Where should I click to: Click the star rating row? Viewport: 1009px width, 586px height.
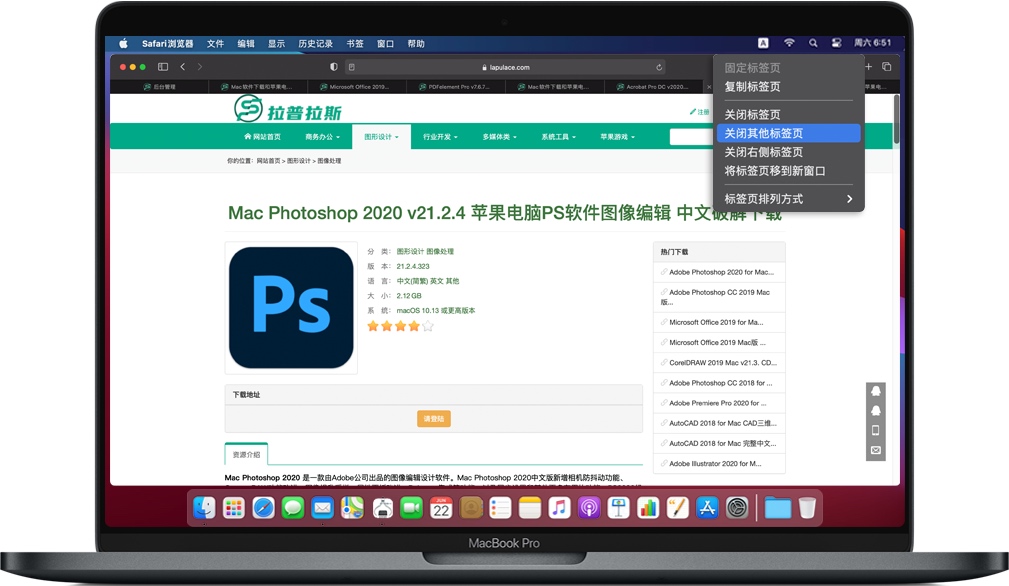pos(400,326)
